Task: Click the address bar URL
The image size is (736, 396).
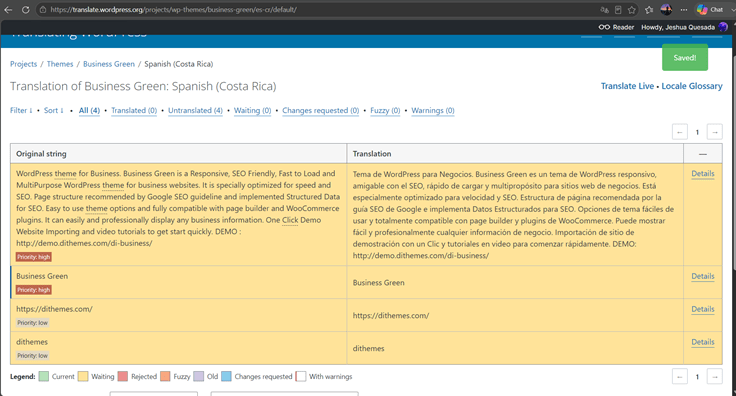Action: (x=174, y=9)
